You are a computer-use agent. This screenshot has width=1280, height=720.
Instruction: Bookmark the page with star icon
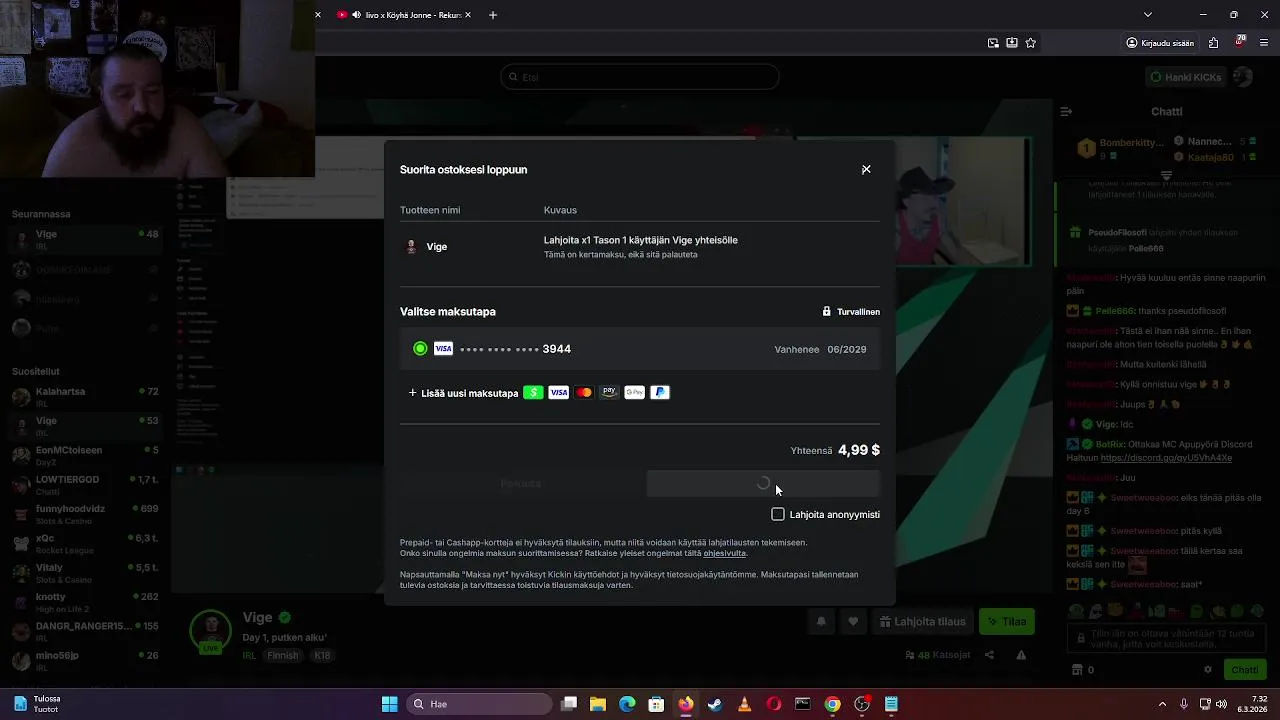point(1031,43)
